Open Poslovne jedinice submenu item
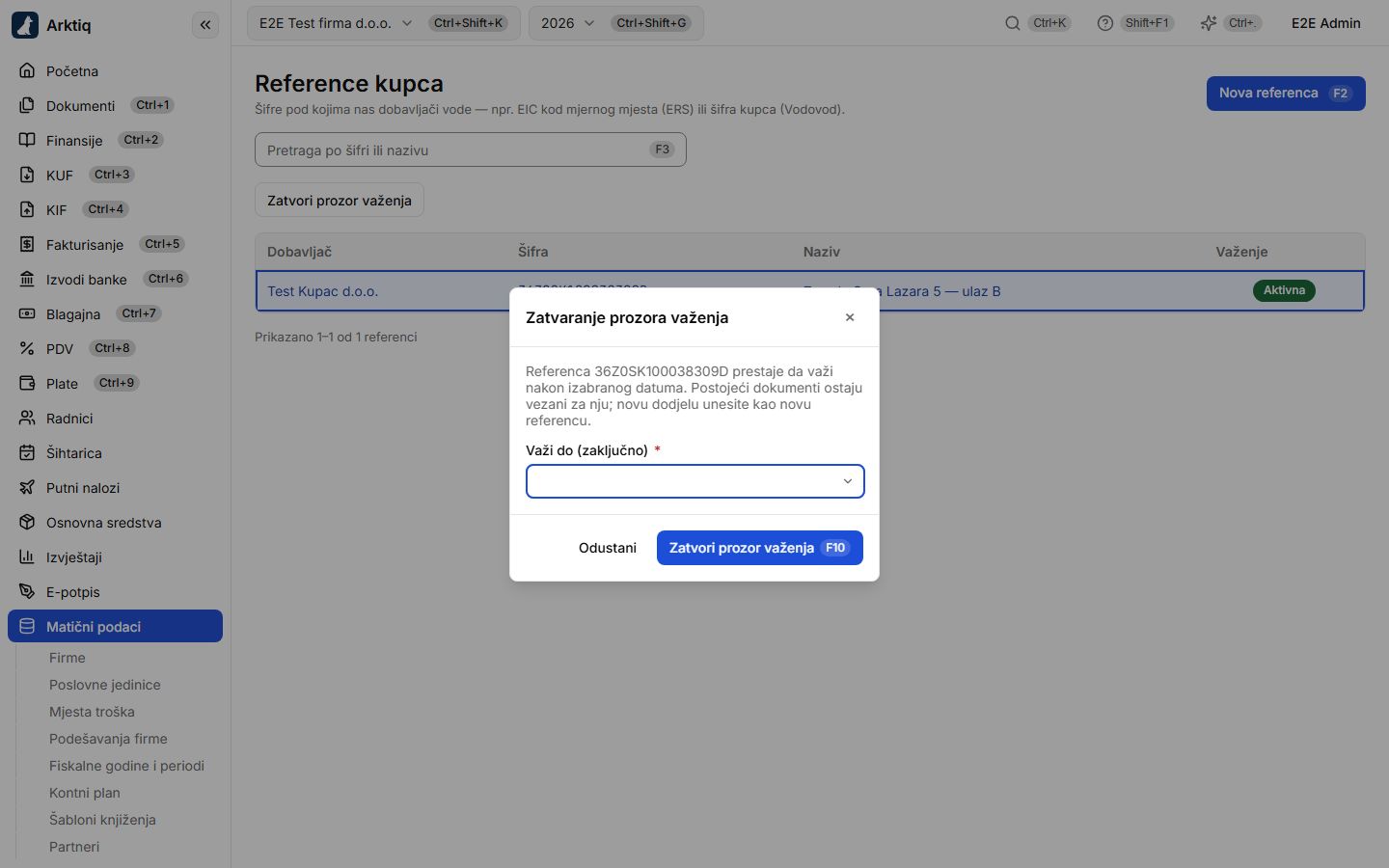Screen dimensions: 1389x868 [x=105, y=685]
